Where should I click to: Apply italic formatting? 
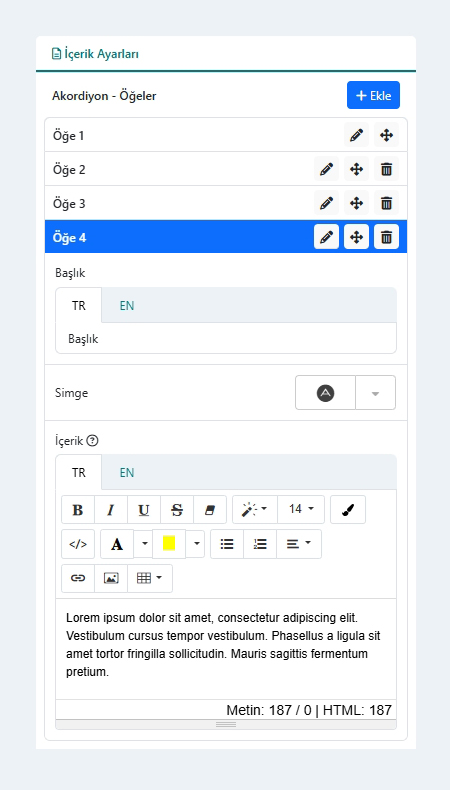coord(111,509)
